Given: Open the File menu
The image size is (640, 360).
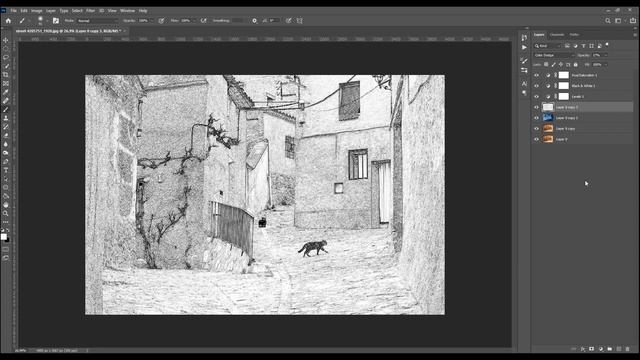Looking at the screenshot, I should click(13, 11).
